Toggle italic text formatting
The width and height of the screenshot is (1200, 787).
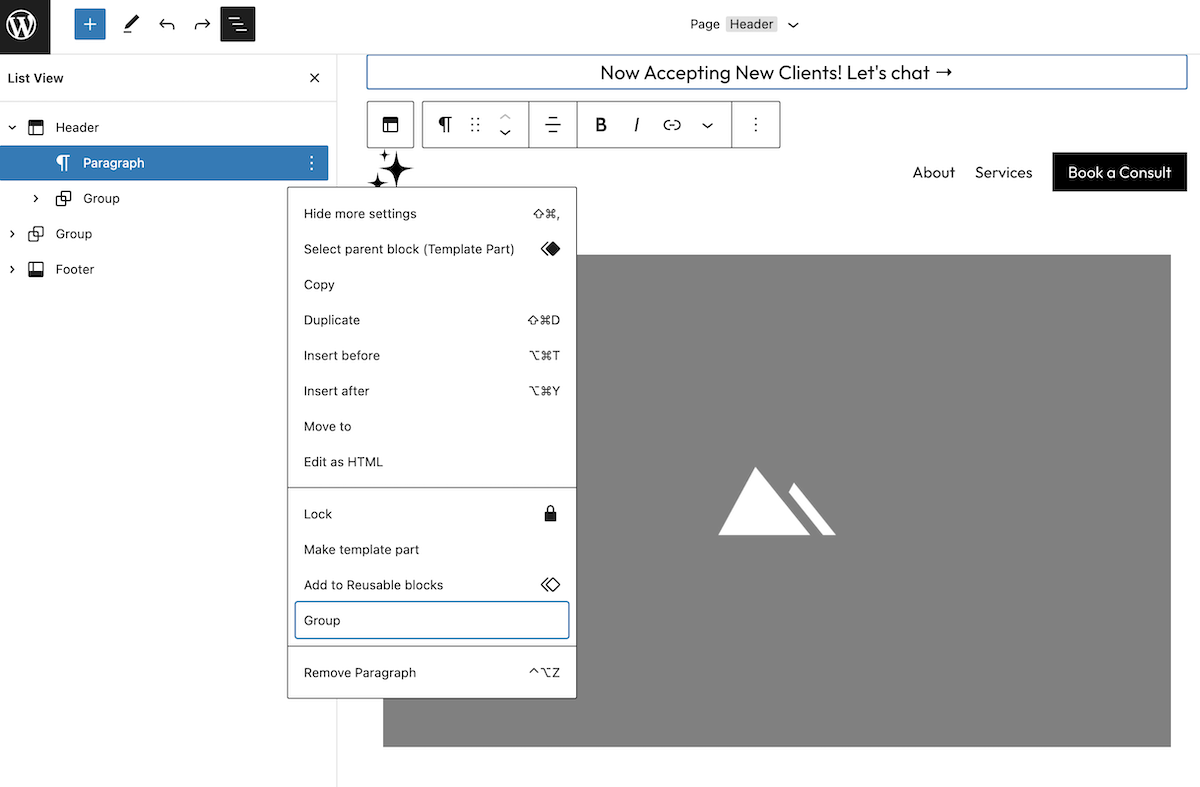pos(636,125)
